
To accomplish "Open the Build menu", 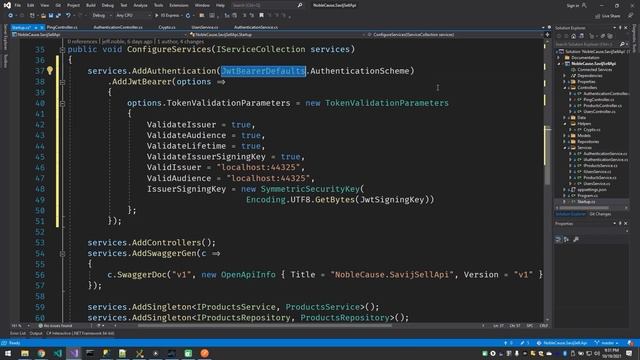I will pos(91,5).
